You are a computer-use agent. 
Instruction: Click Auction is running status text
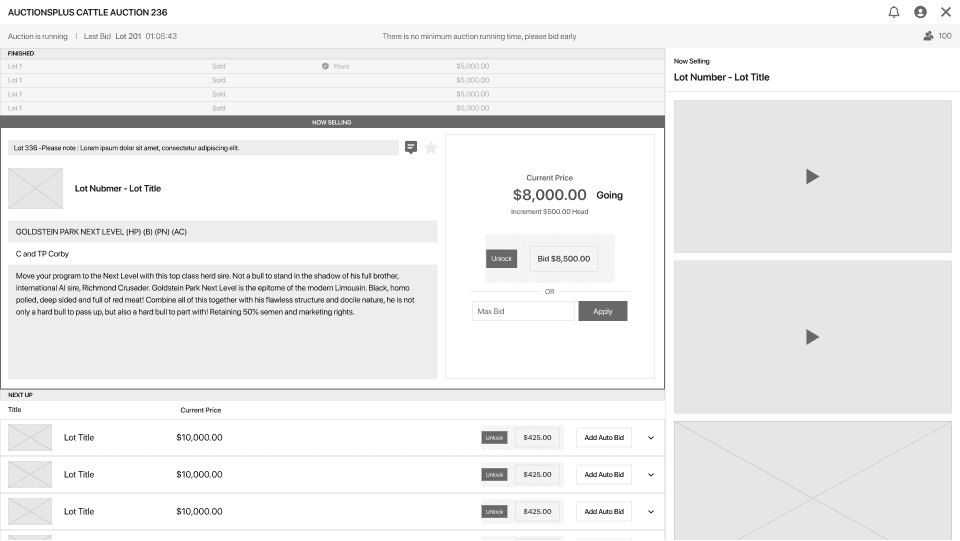pyautogui.click(x=37, y=36)
